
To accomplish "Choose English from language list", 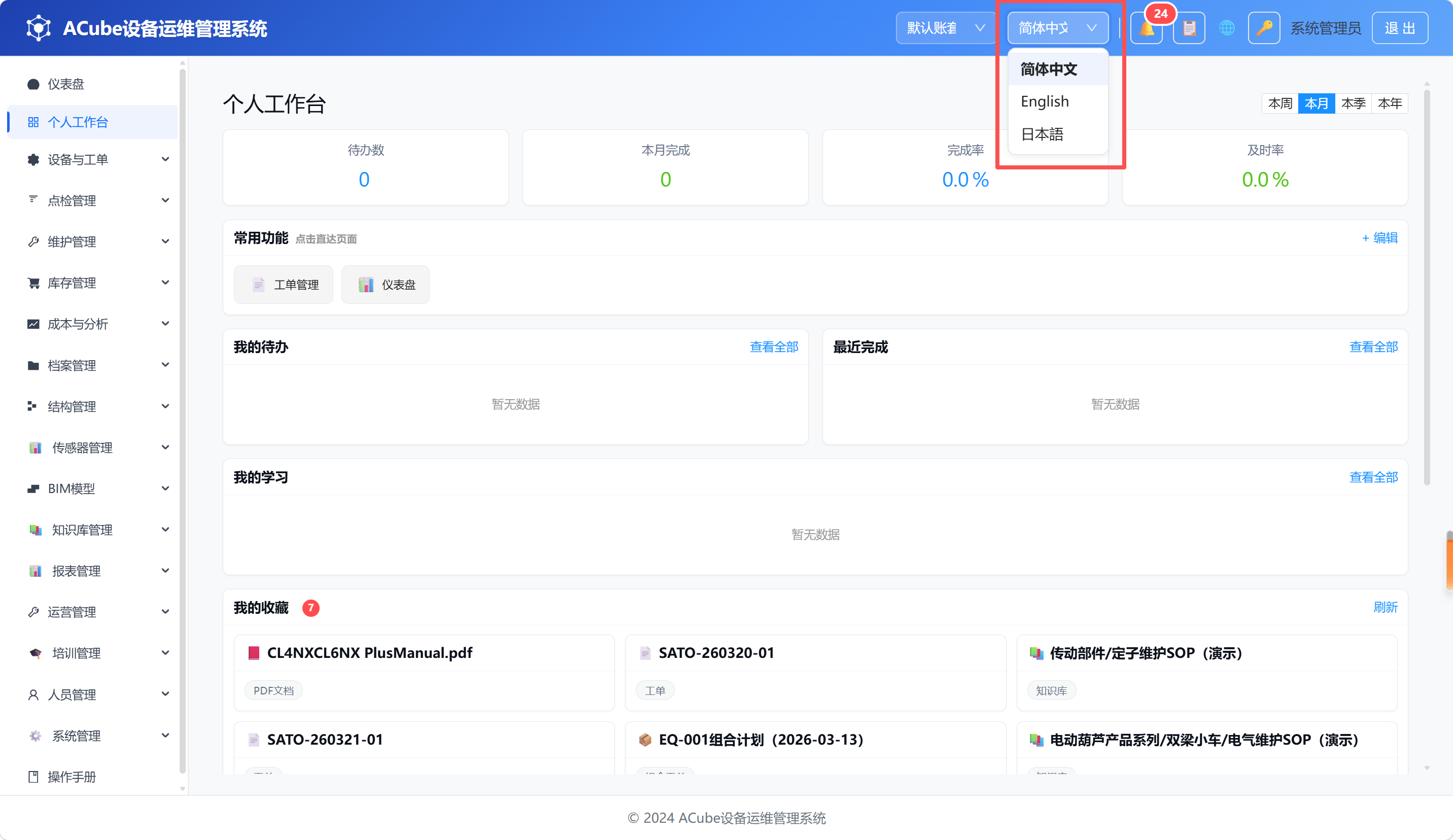I will click(x=1057, y=101).
